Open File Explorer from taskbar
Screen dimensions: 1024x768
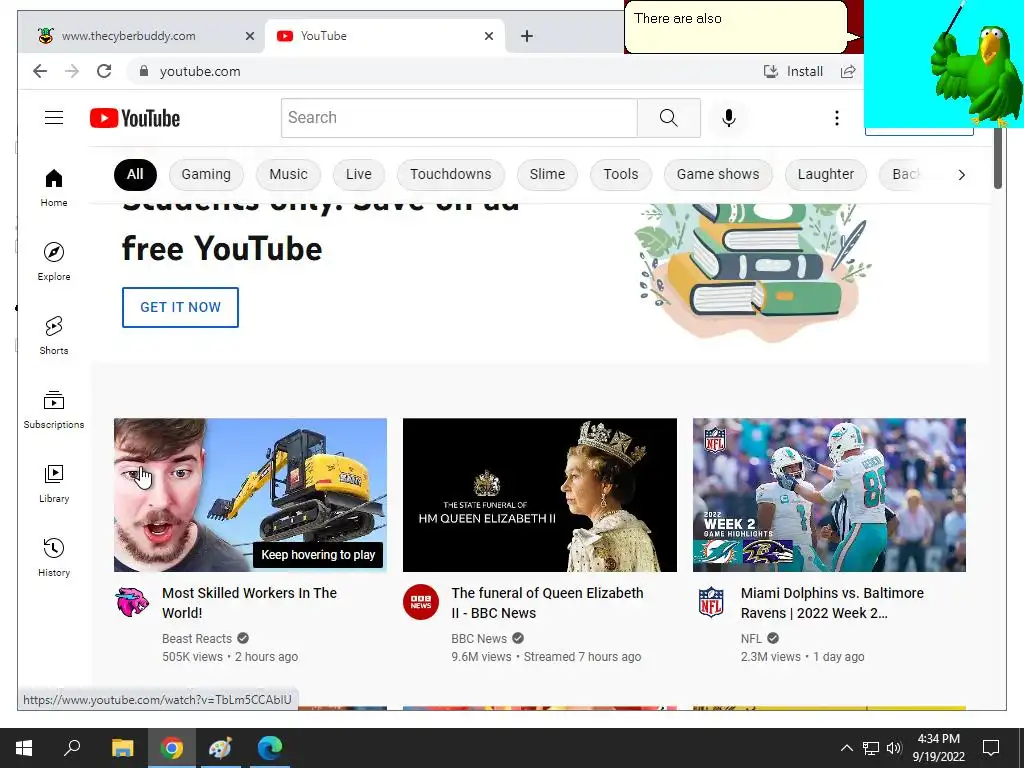[x=122, y=748]
